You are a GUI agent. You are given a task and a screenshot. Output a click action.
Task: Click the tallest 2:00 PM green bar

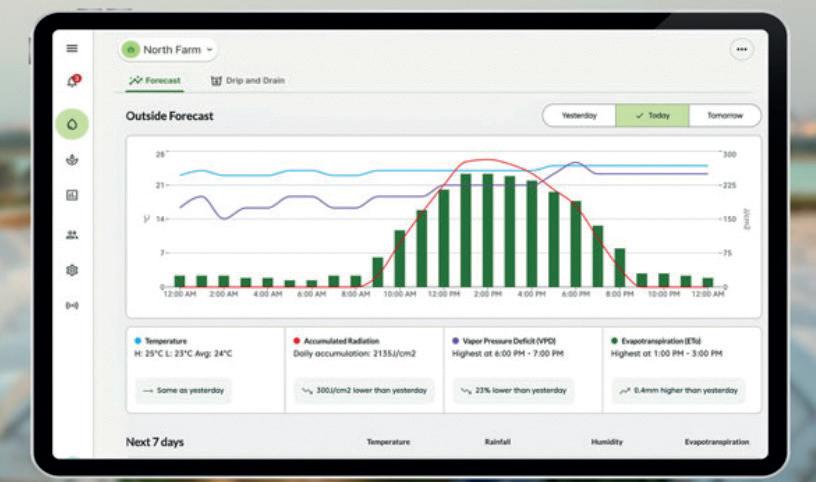click(488, 230)
